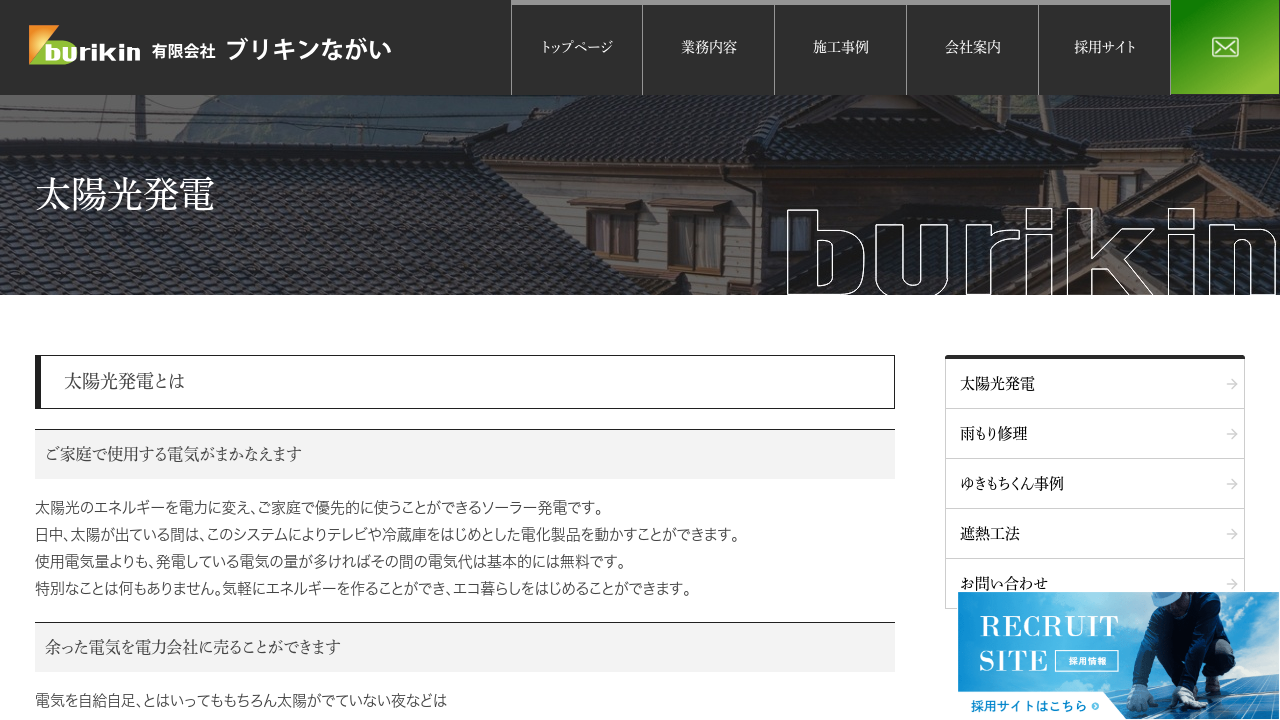This screenshot has width=1280, height=720.
Task: Visit 採用サイト from the top menu
Action: (1105, 47)
